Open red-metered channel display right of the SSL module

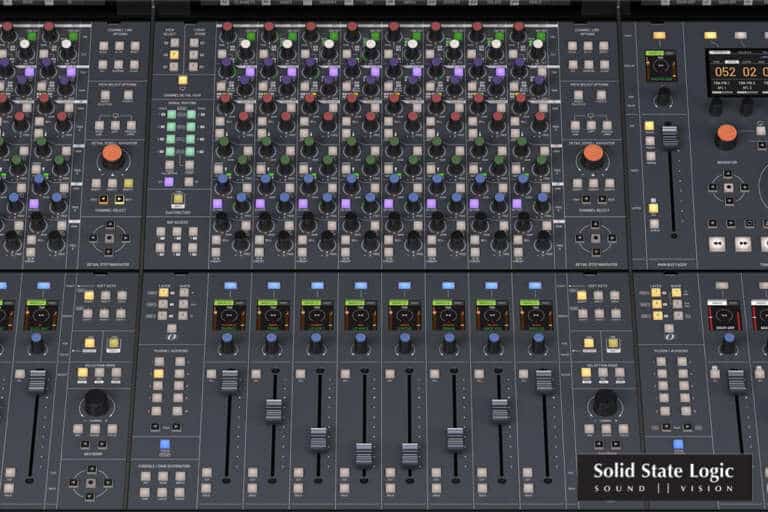(723, 315)
